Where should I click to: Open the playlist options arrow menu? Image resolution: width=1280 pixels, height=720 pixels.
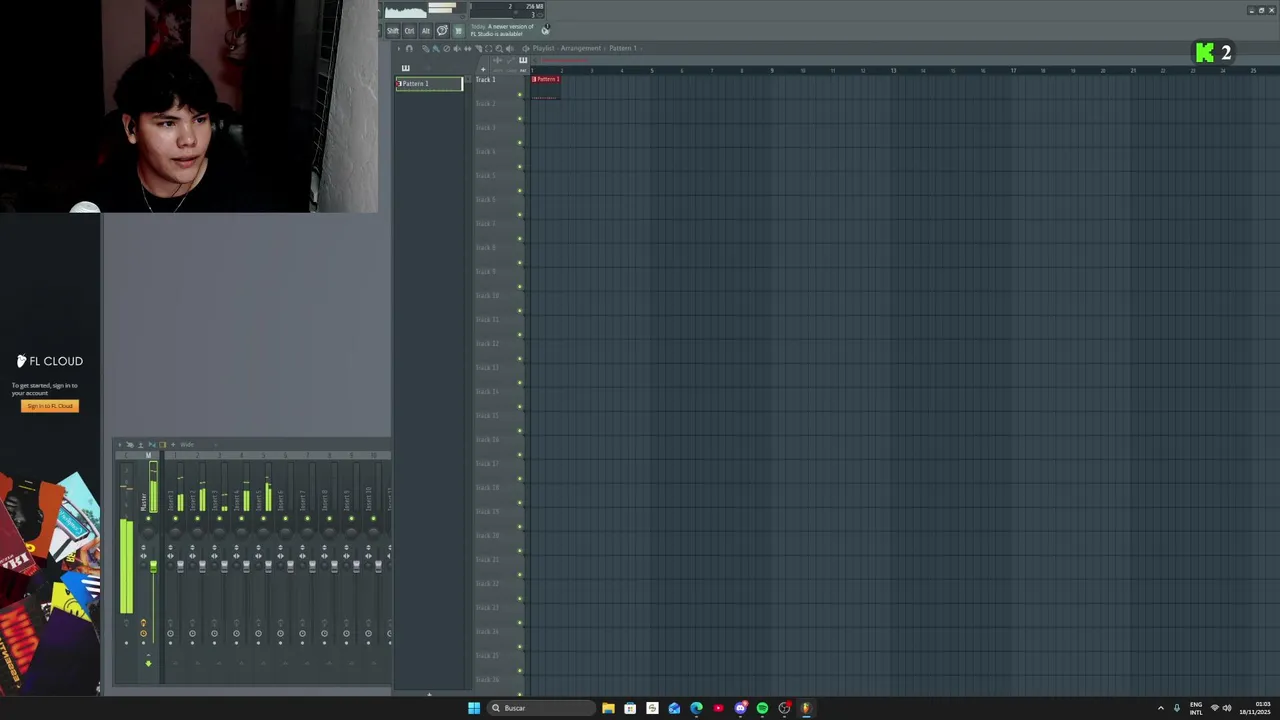pos(399,48)
